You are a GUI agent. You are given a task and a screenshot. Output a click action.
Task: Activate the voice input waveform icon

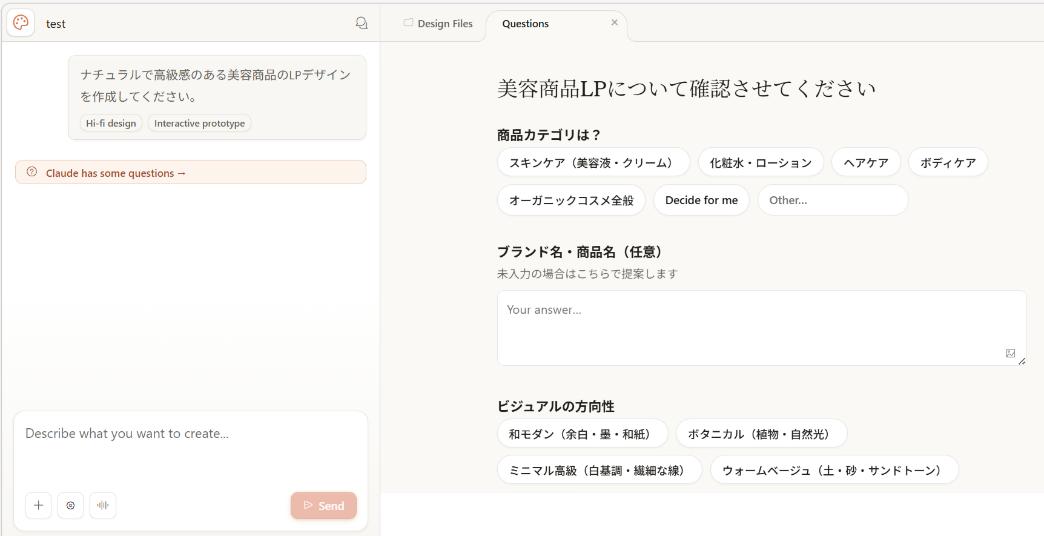tap(103, 505)
